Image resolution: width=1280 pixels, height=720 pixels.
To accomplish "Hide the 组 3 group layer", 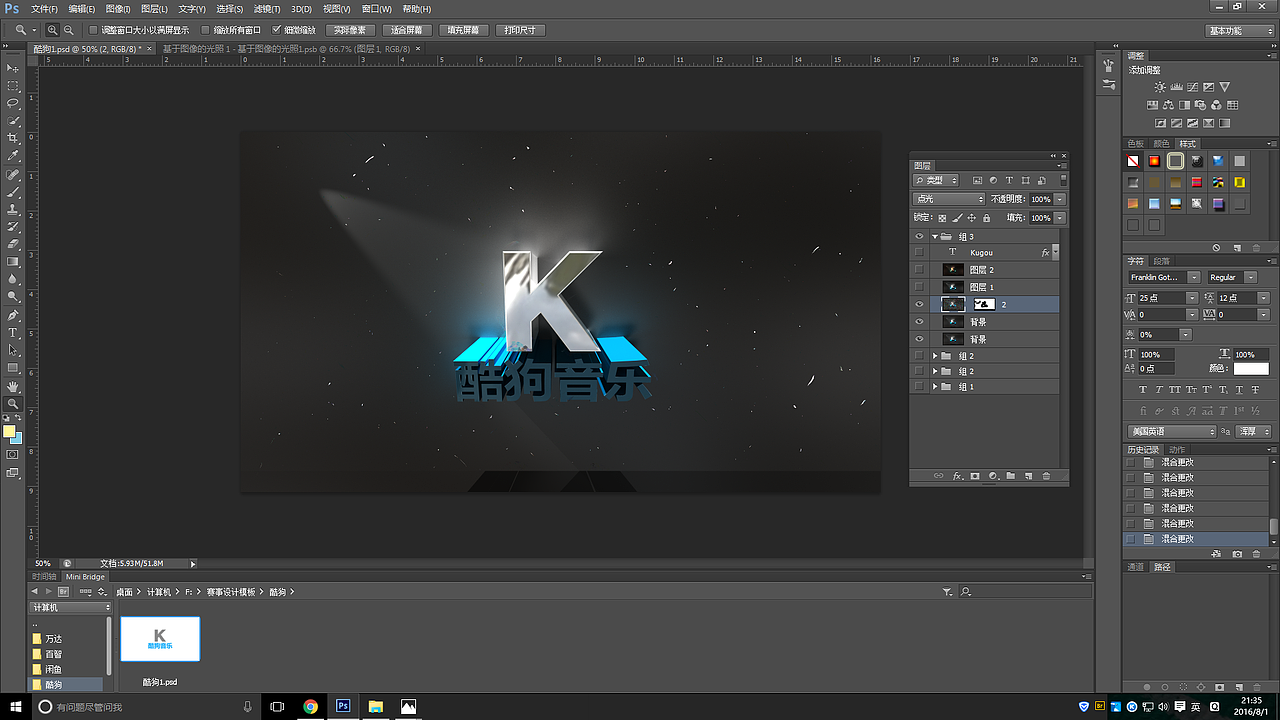I will 919,237.
